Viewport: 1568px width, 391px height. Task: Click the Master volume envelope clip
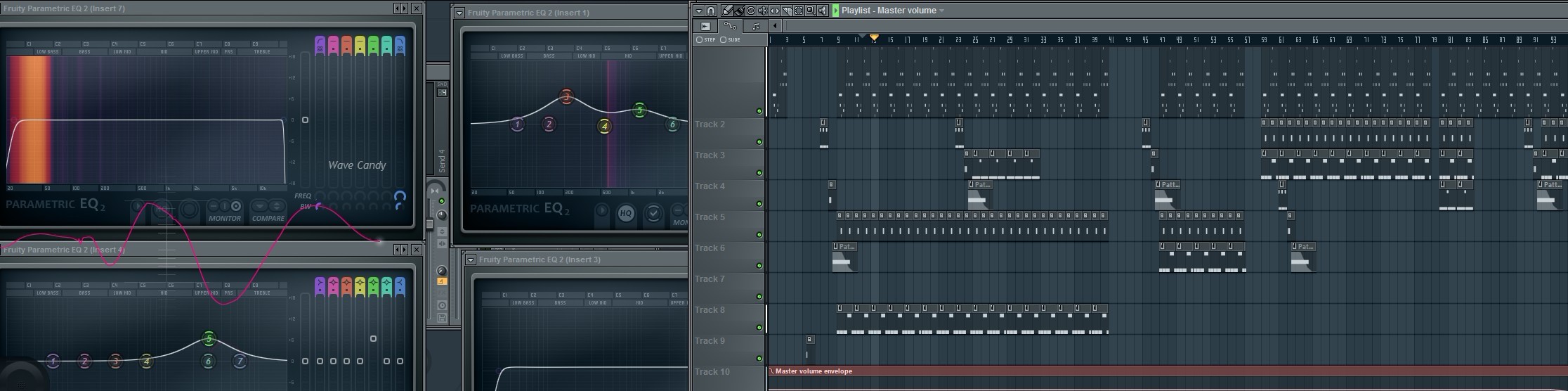pyautogui.click(x=814, y=371)
